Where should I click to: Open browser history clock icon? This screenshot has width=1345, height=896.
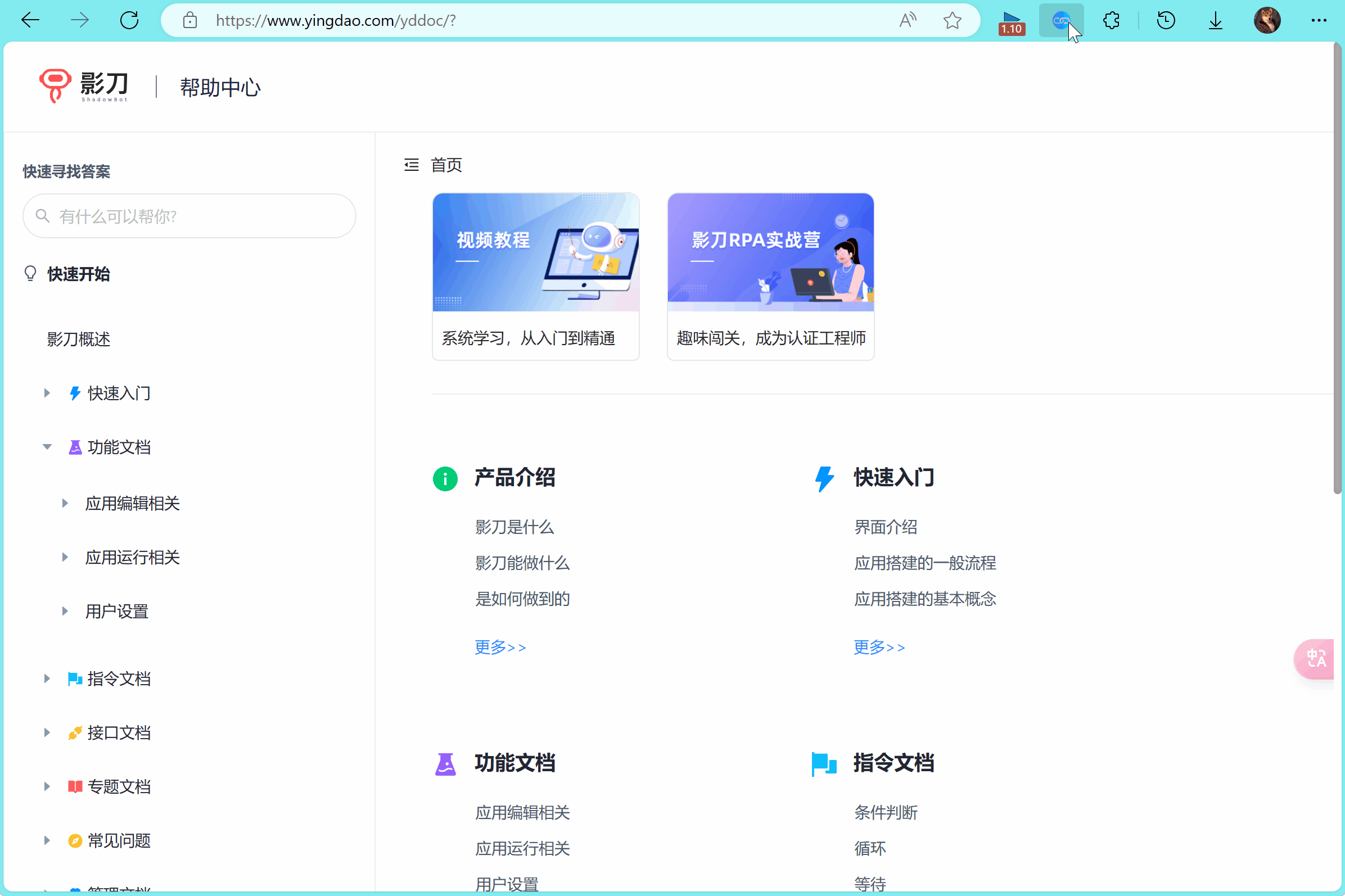pyautogui.click(x=1166, y=21)
